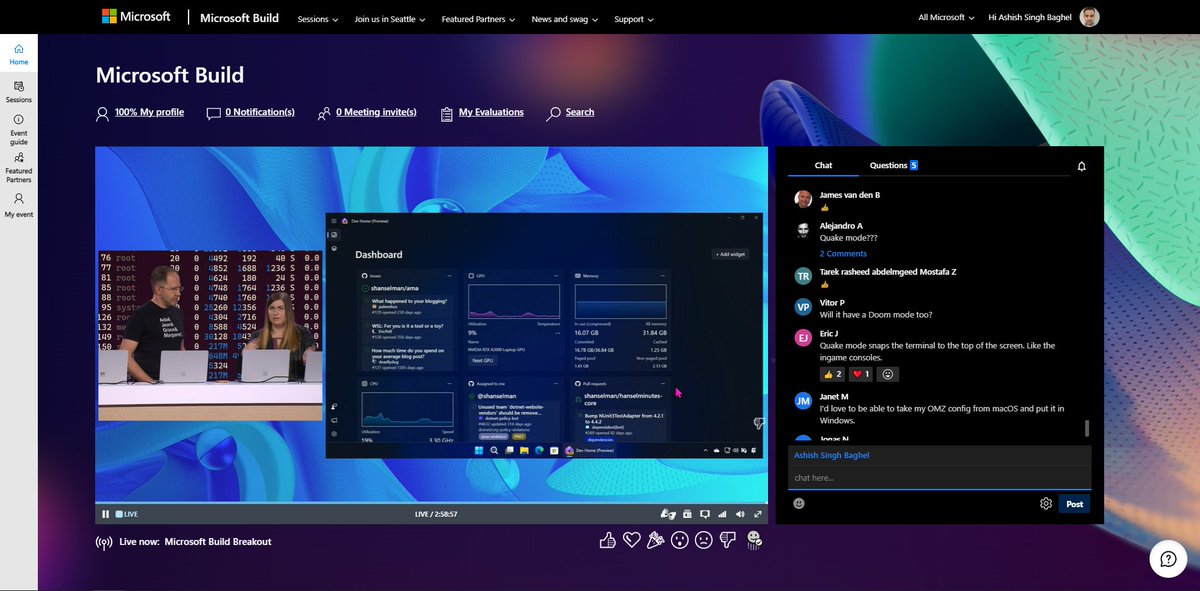Viewport: 1200px width, 591px height.
Task: Send a thumbs down reaction below the video
Action: click(727, 540)
